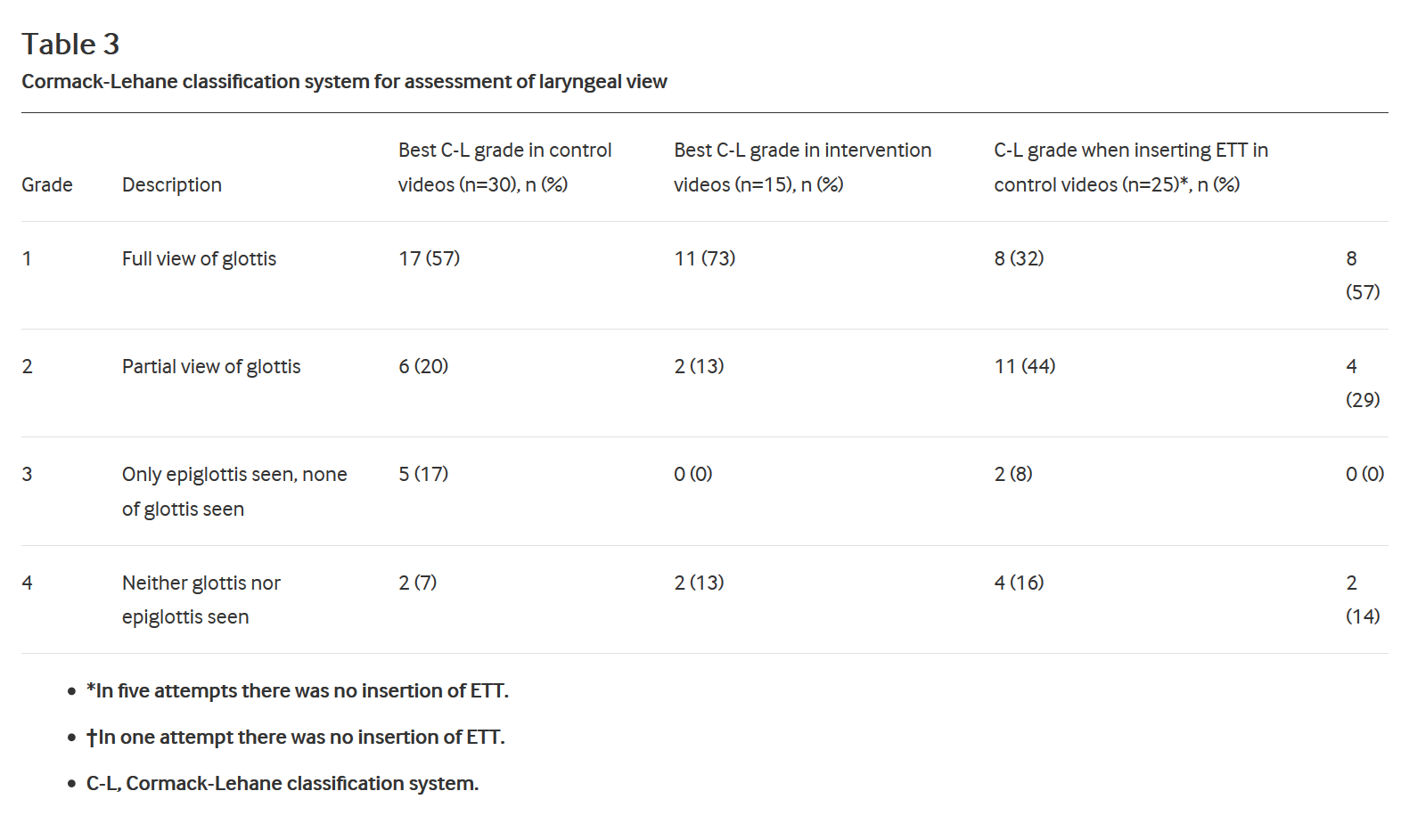
Task: Click the "In five attempts" footnote
Action: click(x=298, y=690)
